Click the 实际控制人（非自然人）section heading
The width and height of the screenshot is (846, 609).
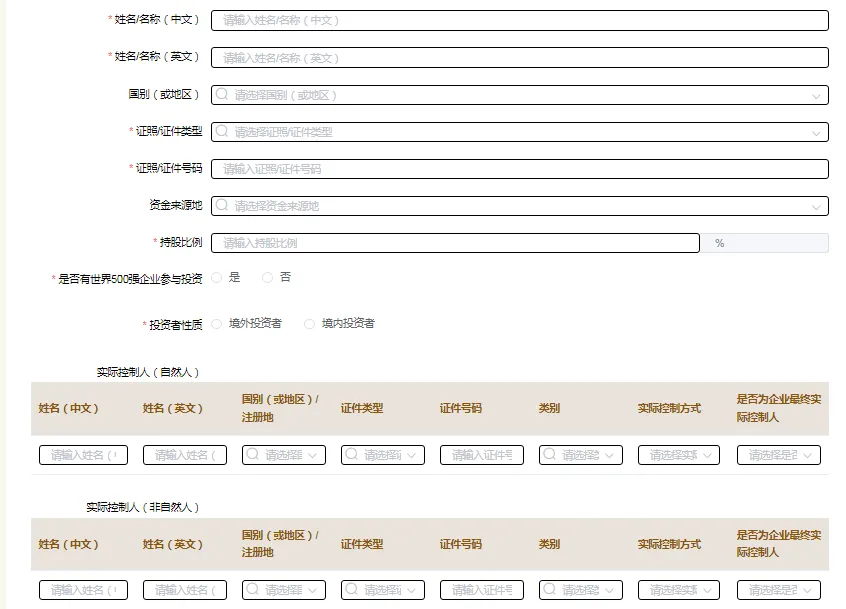(142, 507)
